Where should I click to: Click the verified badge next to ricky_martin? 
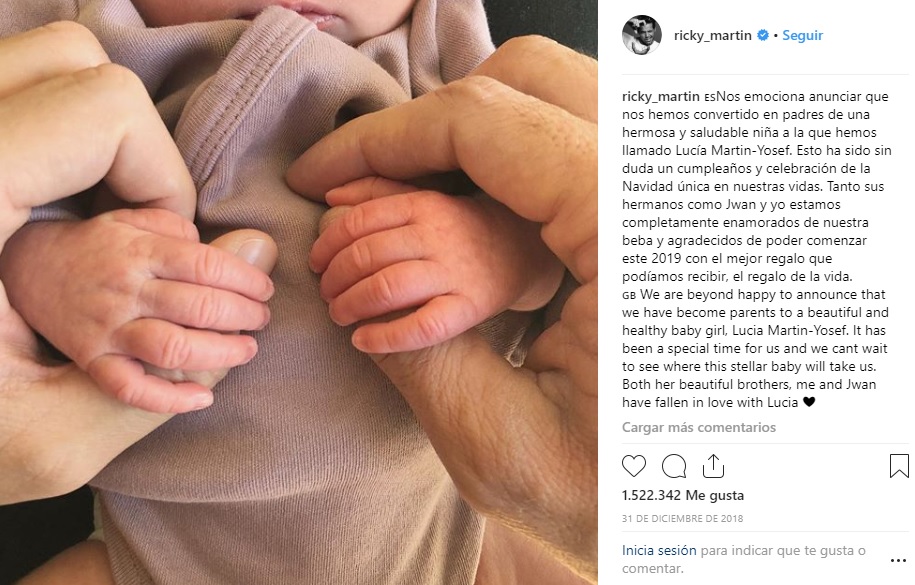(762, 35)
